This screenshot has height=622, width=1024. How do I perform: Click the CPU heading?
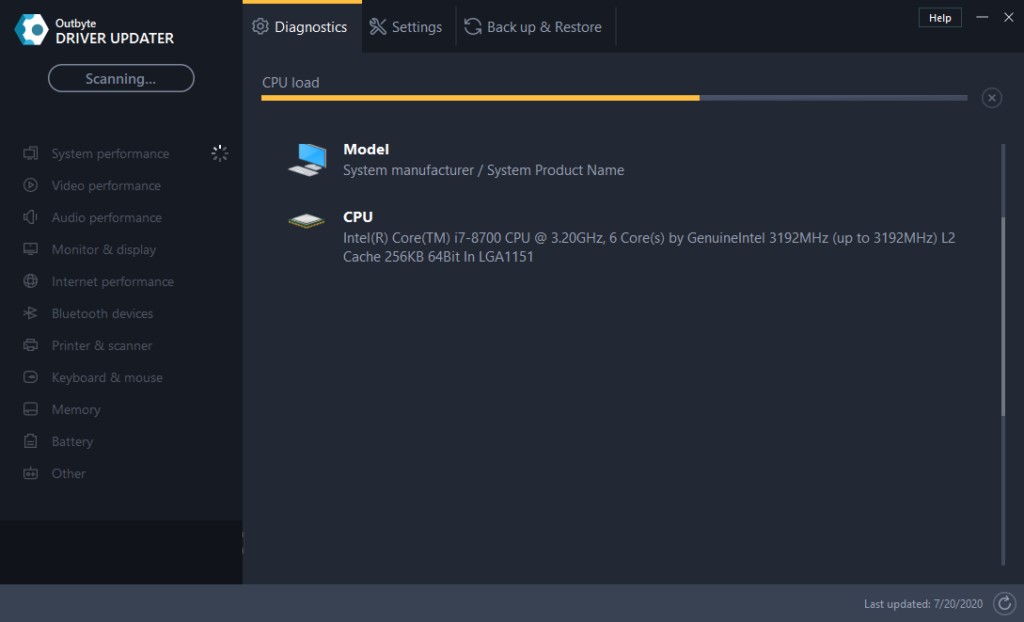point(358,217)
